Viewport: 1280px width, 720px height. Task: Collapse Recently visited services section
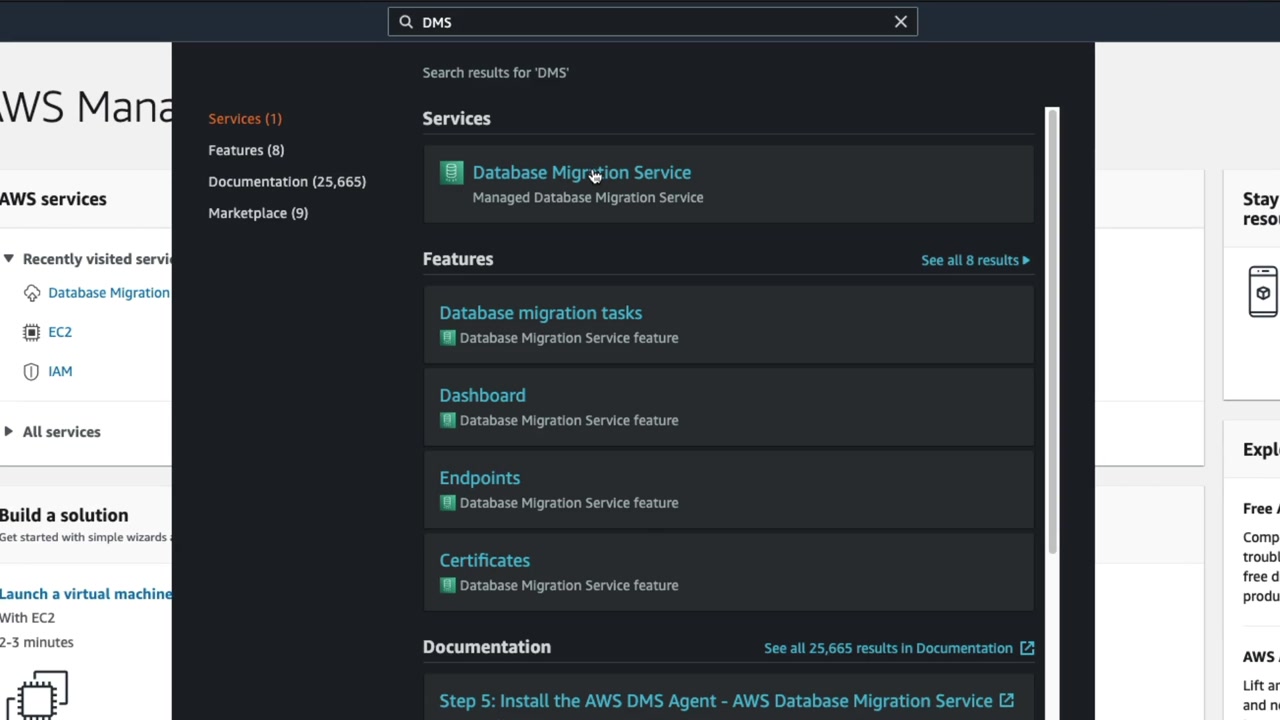pos(9,259)
